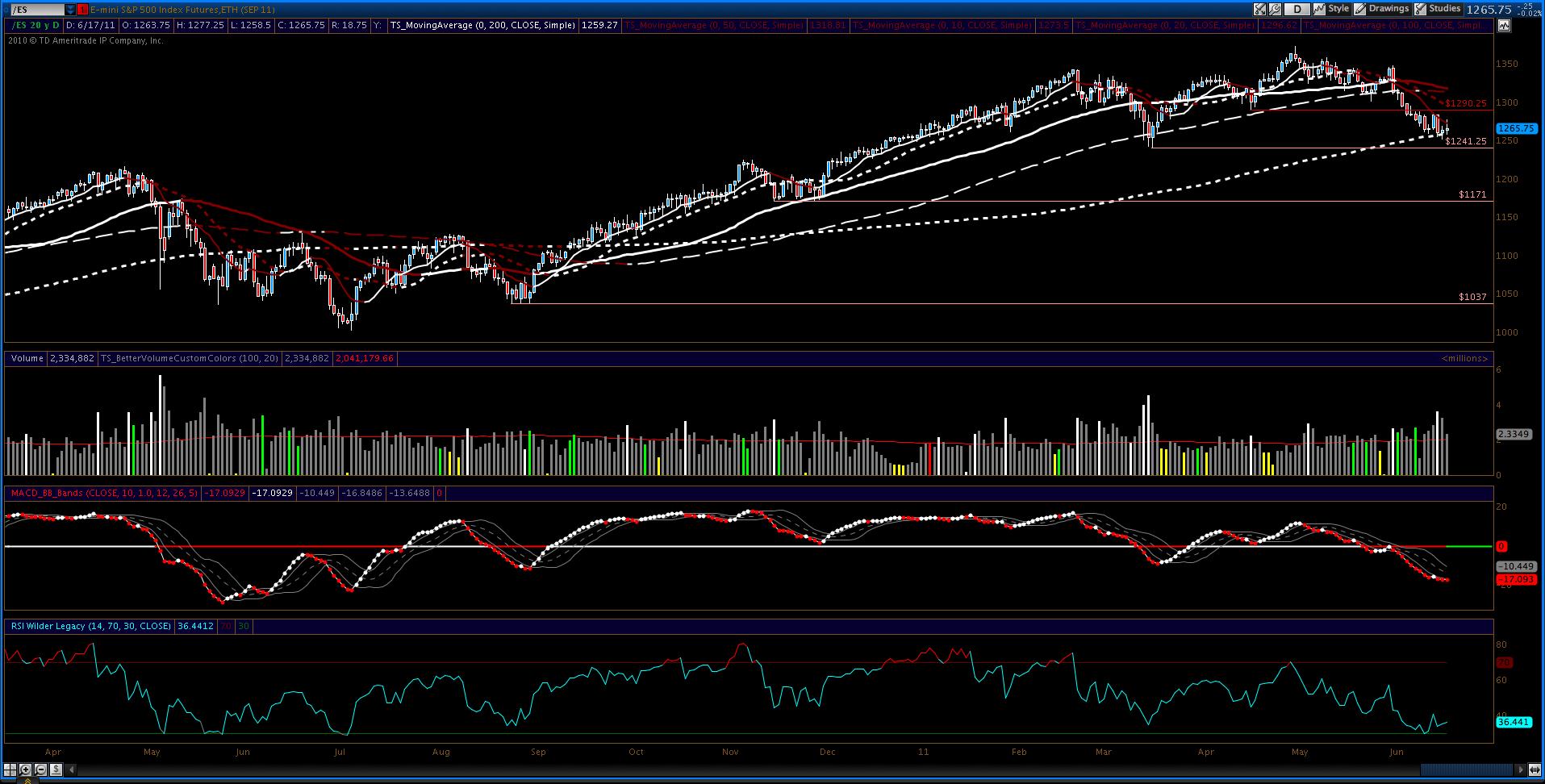Click the right scroll arrow of the time axis
1545x784 pixels.
[x=1521, y=769]
